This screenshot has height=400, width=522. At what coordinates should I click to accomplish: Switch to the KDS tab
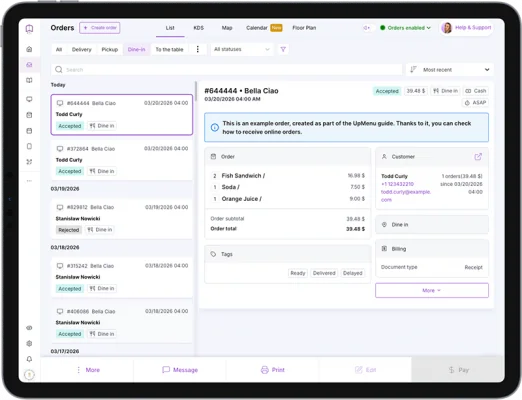[199, 28]
